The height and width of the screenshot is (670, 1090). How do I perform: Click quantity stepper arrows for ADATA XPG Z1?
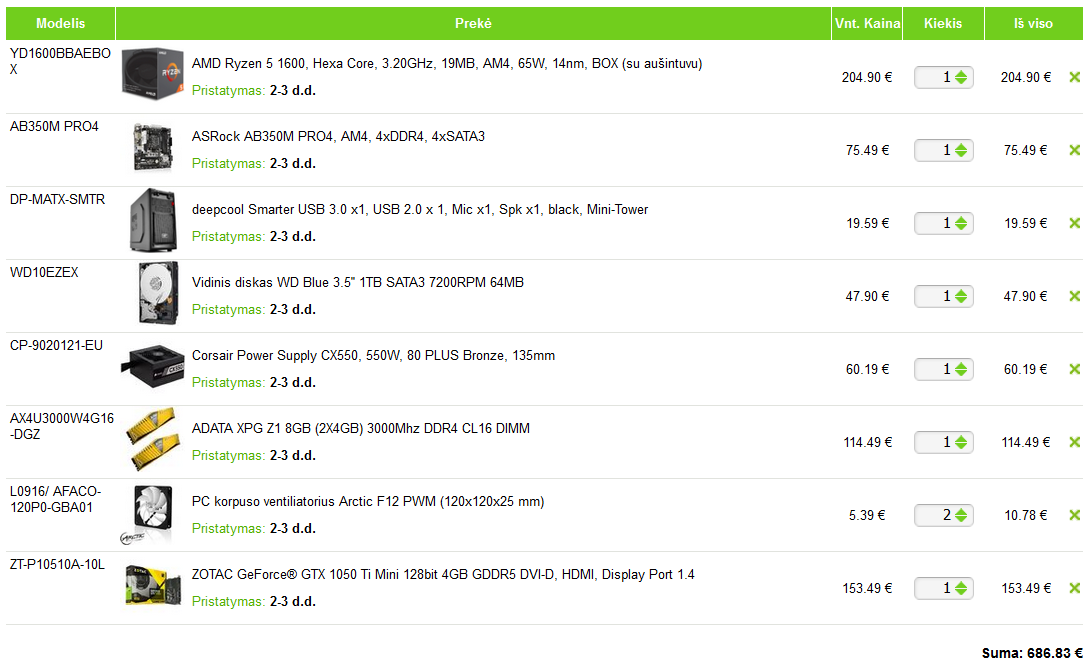coord(961,442)
